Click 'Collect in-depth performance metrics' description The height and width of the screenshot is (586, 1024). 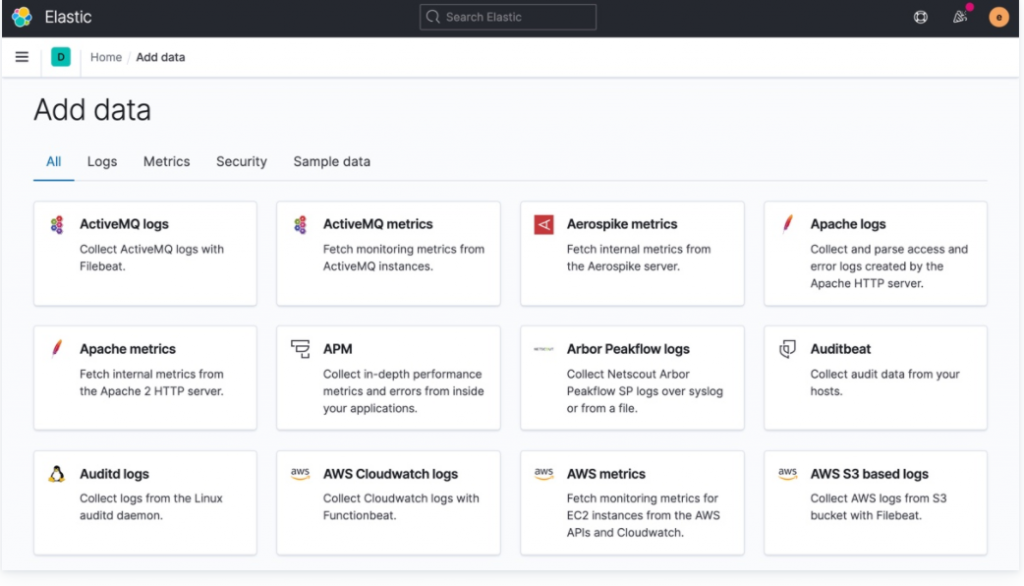tap(404, 391)
